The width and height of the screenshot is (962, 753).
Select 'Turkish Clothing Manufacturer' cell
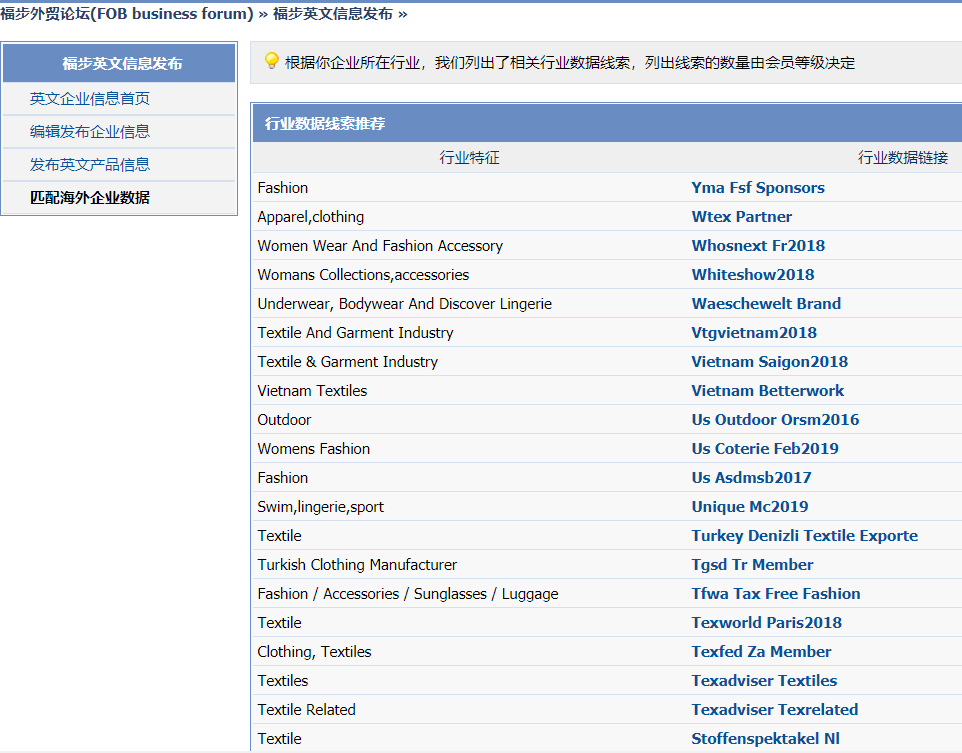coord(357,565)
